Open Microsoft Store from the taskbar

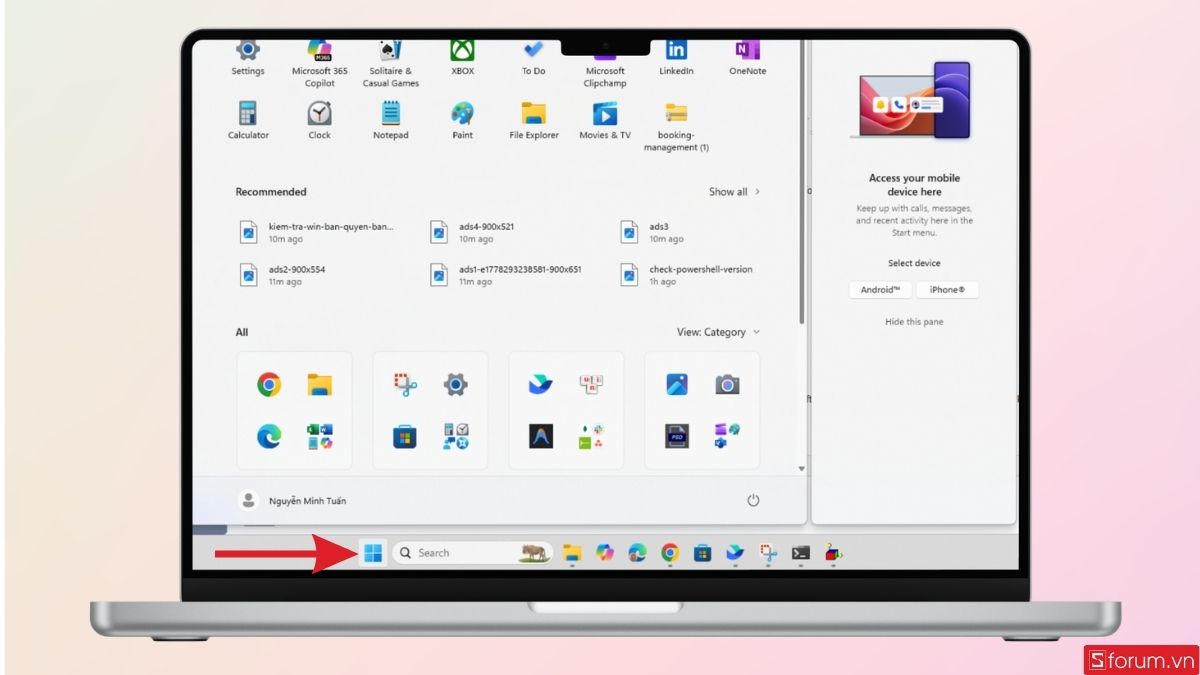[702, 553]
